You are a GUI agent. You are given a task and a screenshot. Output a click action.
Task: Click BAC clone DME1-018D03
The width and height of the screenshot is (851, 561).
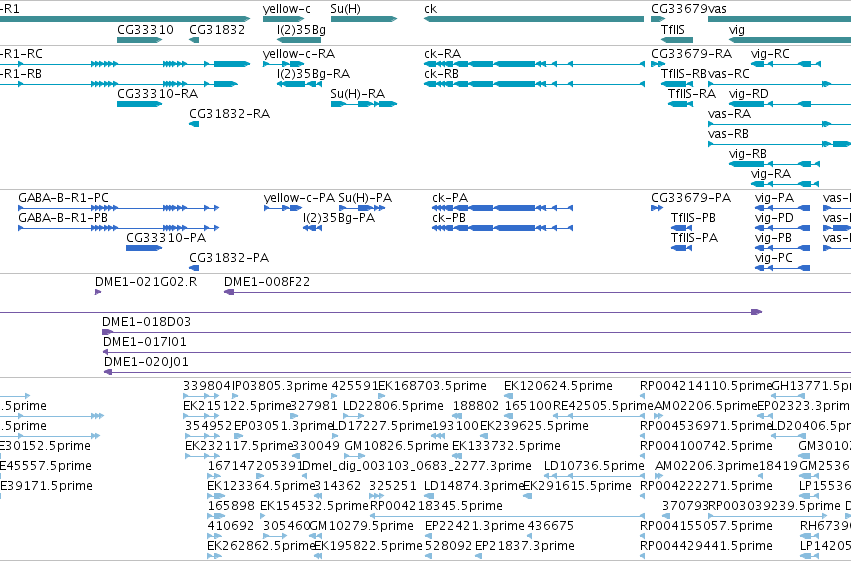click(147, 322)
